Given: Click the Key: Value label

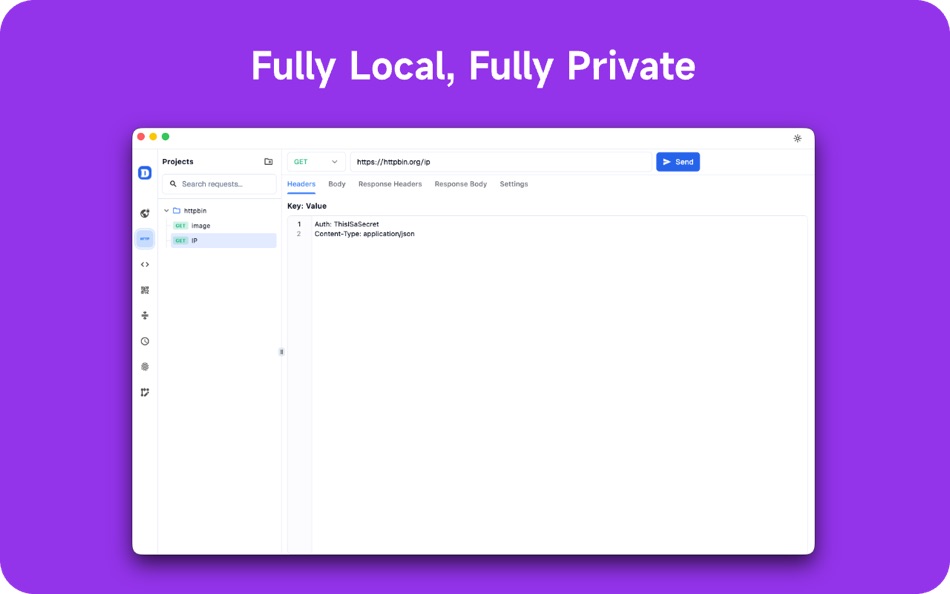Looking at the screenshot, I should [307, 206].
